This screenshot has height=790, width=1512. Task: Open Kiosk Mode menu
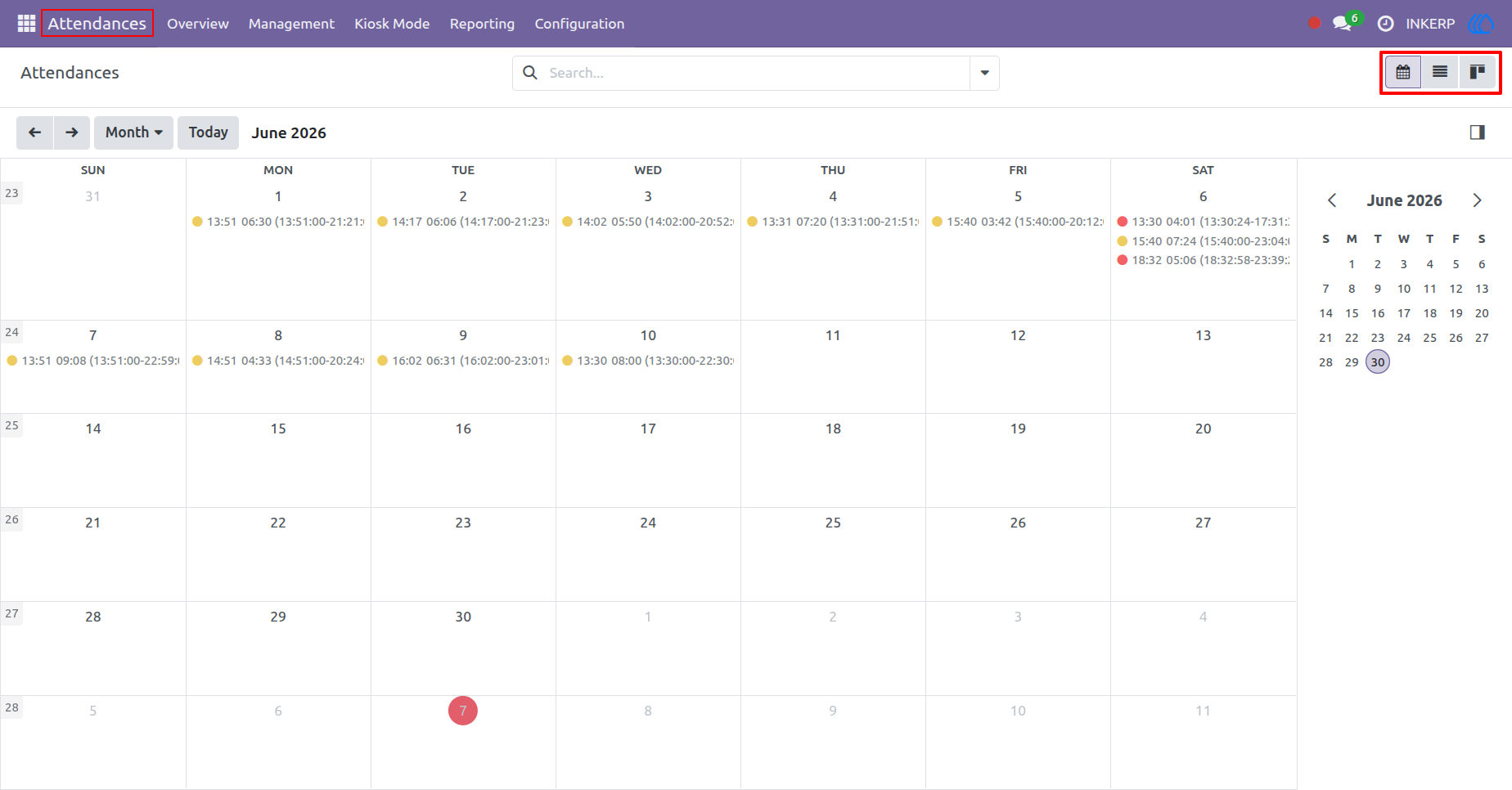(x=392, y=24)
